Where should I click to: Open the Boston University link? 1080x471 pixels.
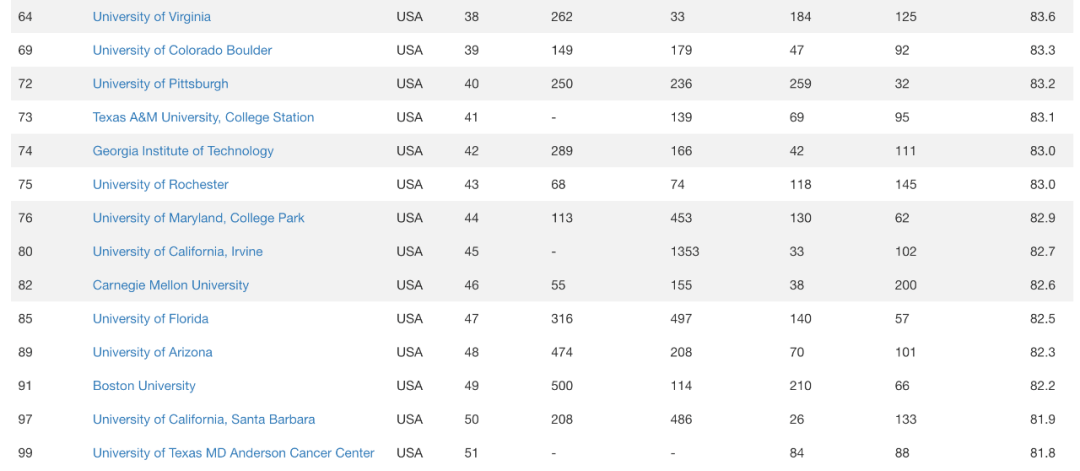(144, 386)
